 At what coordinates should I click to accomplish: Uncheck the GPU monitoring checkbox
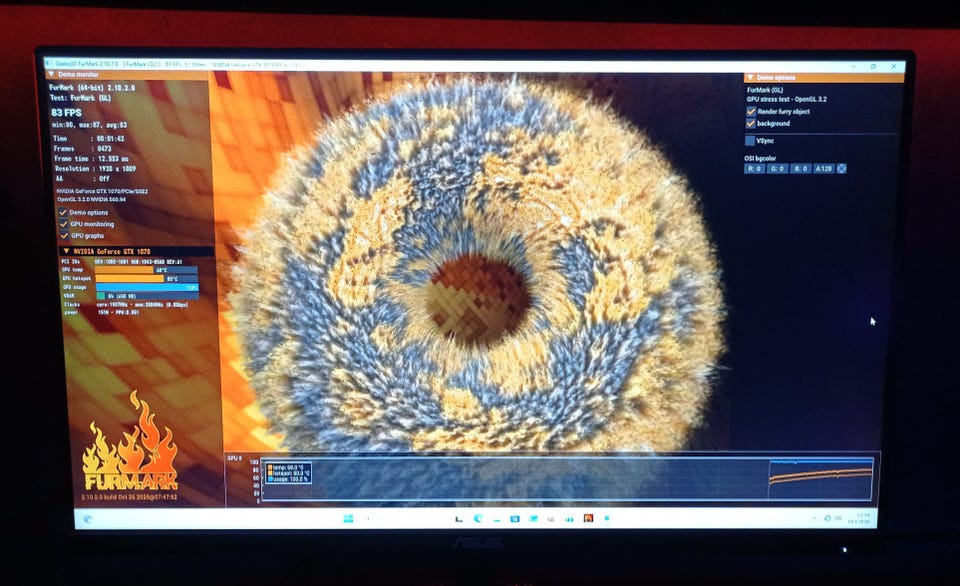coord(64,224)
